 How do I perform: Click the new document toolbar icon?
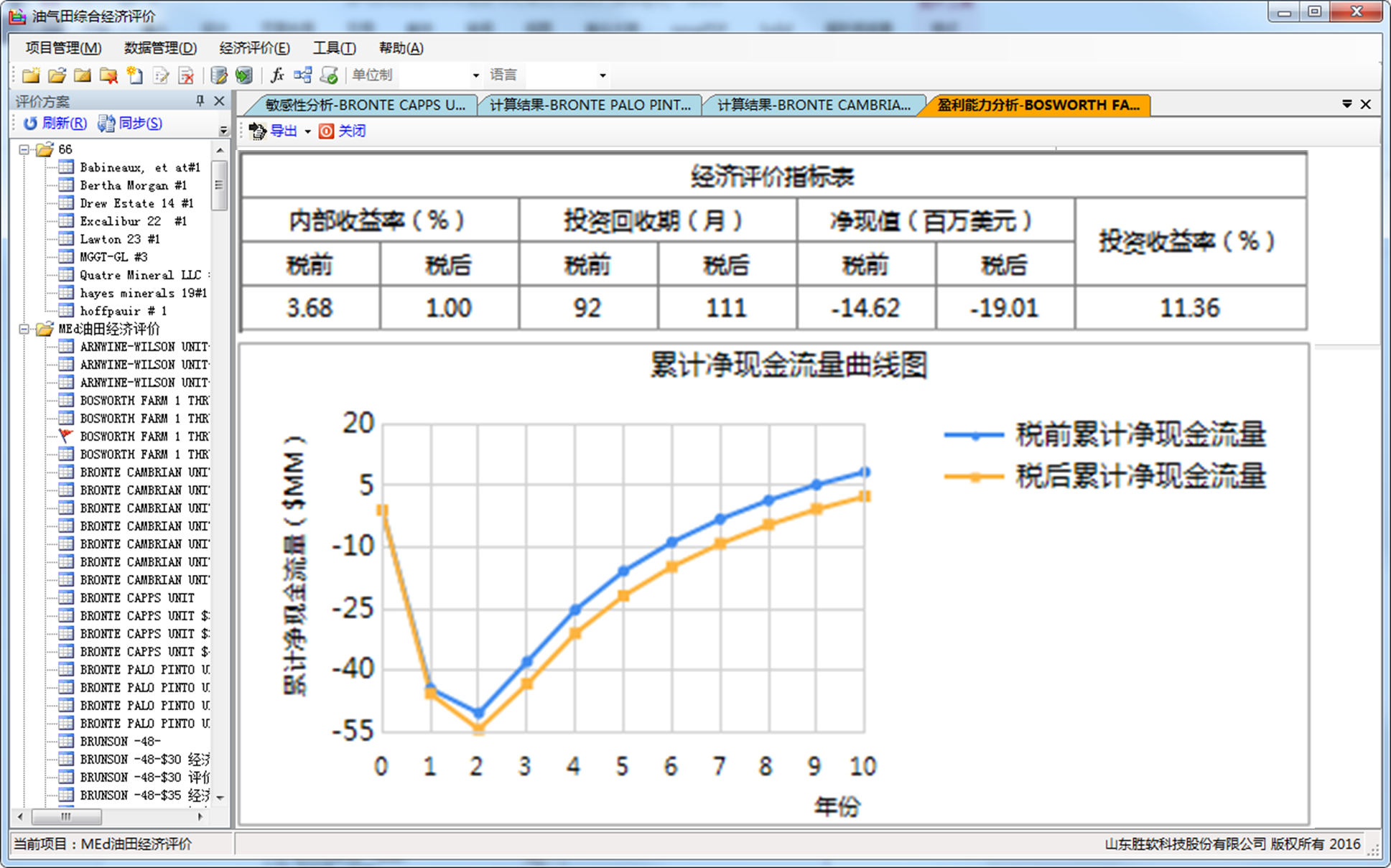pyautogui.click(x=134, y=75)
